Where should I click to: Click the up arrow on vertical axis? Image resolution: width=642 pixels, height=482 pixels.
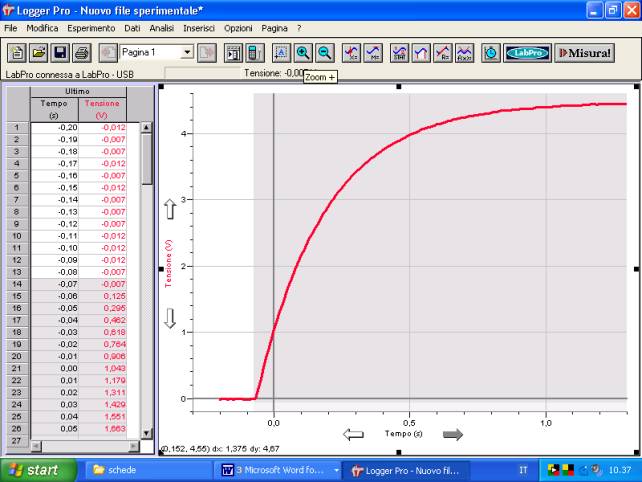click(x=169, y=210)
